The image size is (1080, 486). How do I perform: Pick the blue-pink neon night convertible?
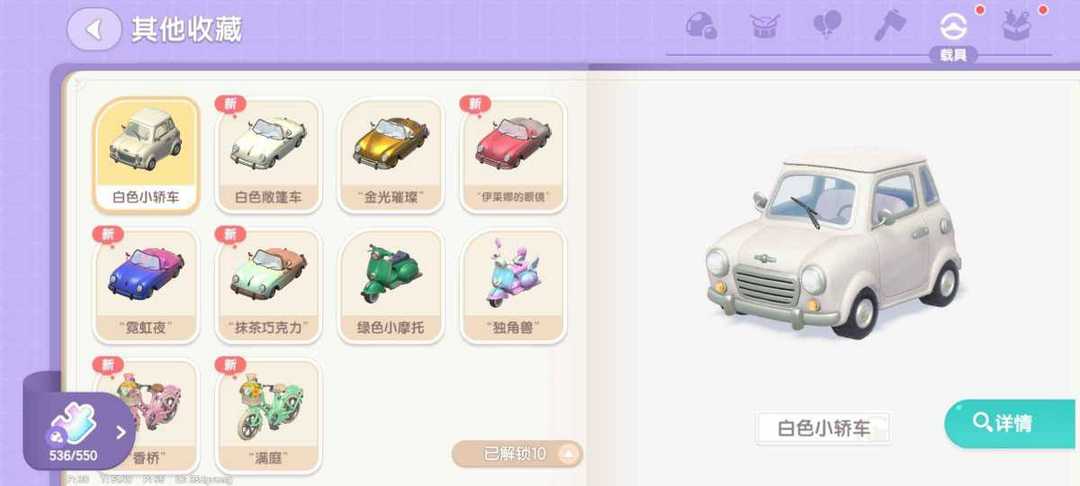pos(146,286)
